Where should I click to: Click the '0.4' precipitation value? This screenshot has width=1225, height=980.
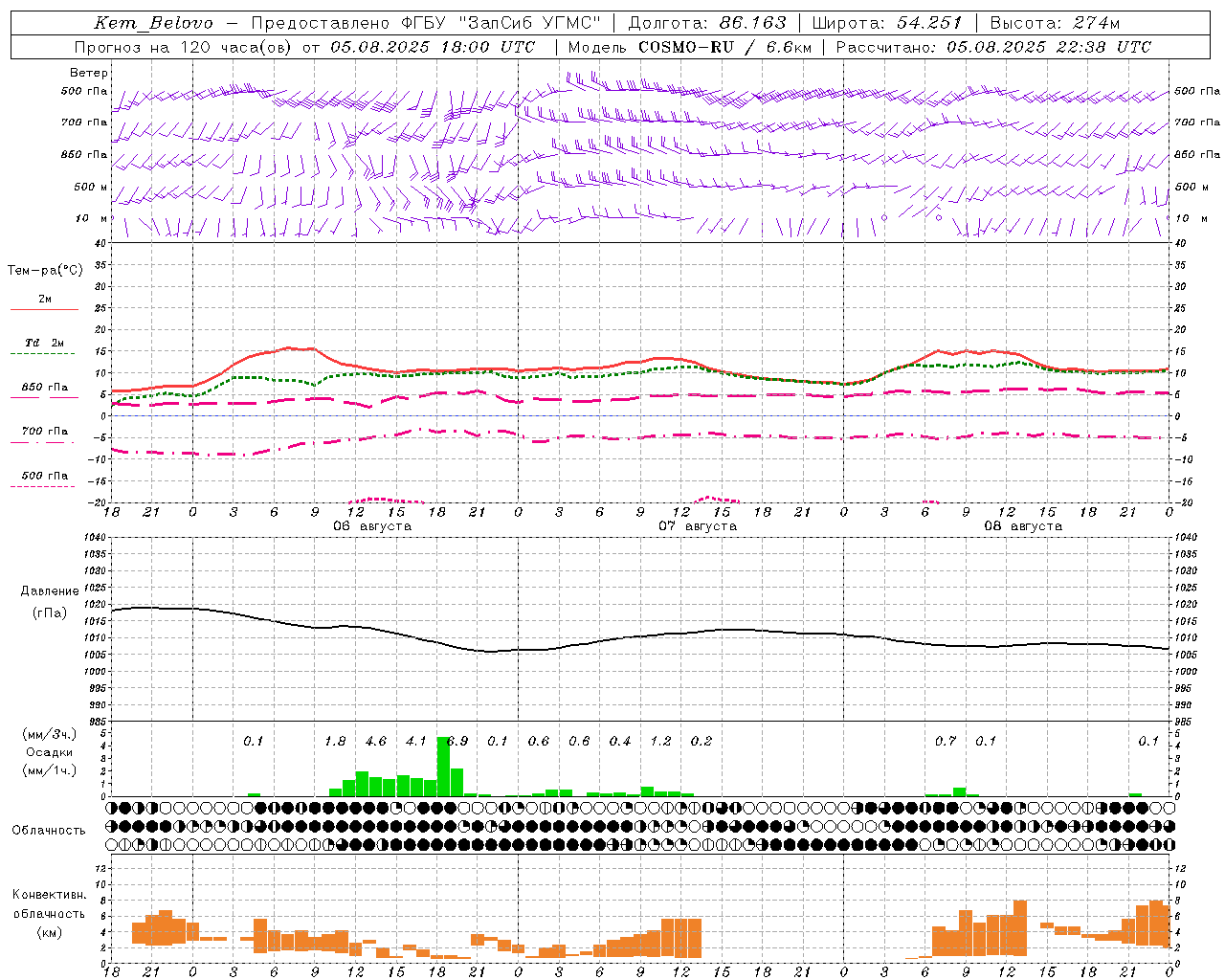coord(620,742)
